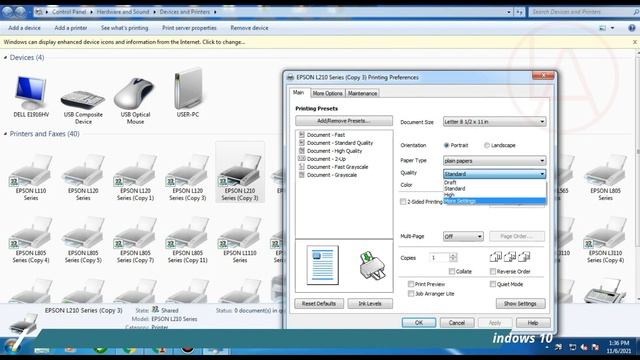Select the EPSON L1110 Series printer icon
This screenshot has height=360, width=640.
tap(240, 233)
